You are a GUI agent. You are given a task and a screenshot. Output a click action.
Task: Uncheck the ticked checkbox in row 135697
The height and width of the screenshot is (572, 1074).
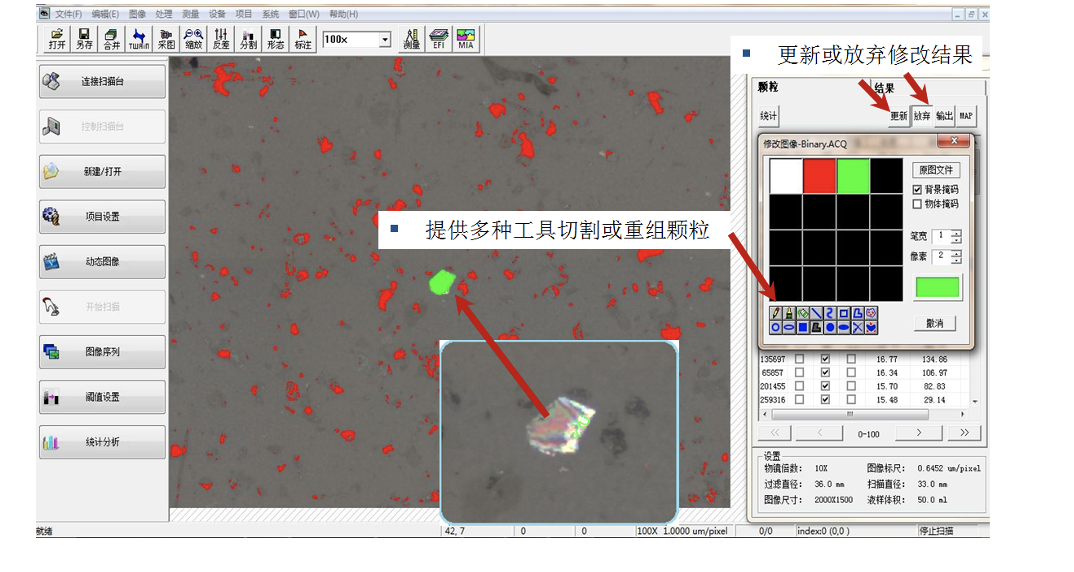tap(825, 359)
